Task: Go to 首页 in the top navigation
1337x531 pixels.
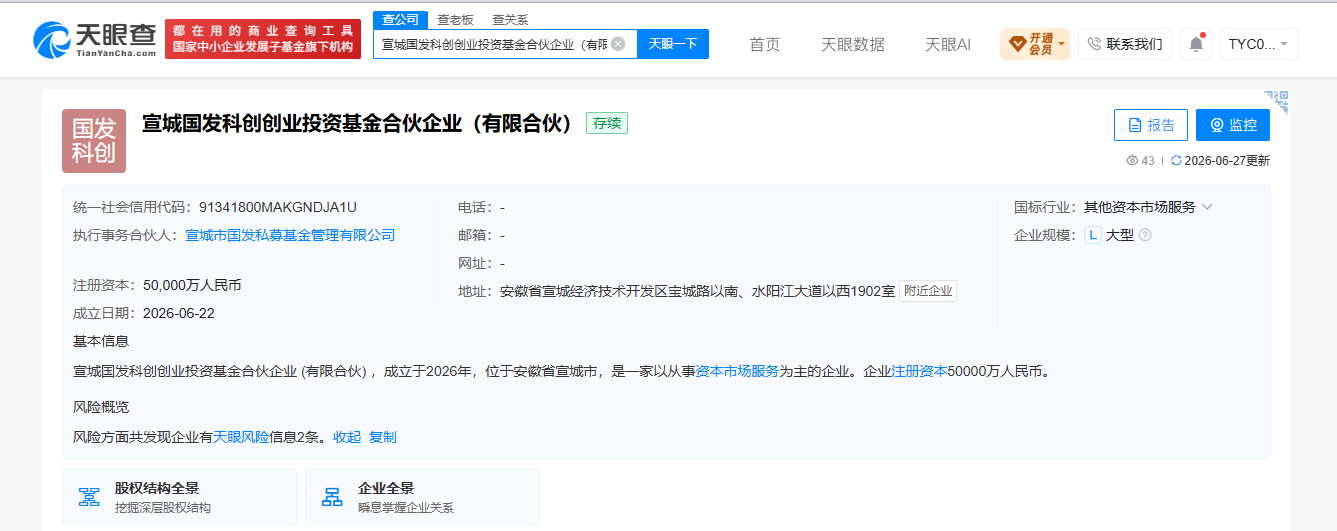Action: (x=765, y=45)
